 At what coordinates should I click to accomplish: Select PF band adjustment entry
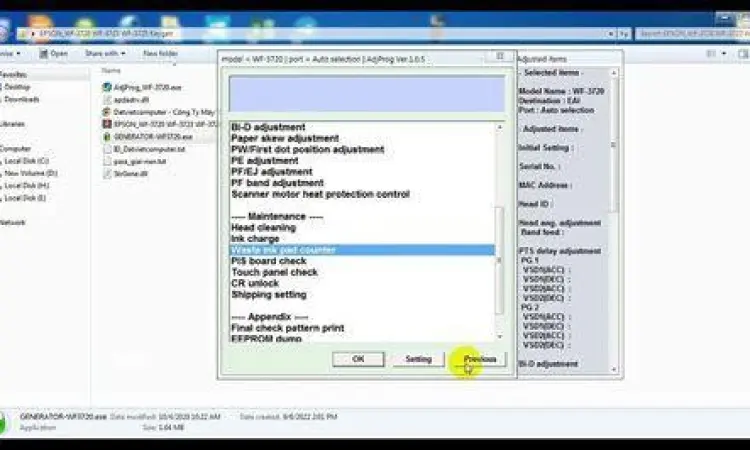(277, 183)
